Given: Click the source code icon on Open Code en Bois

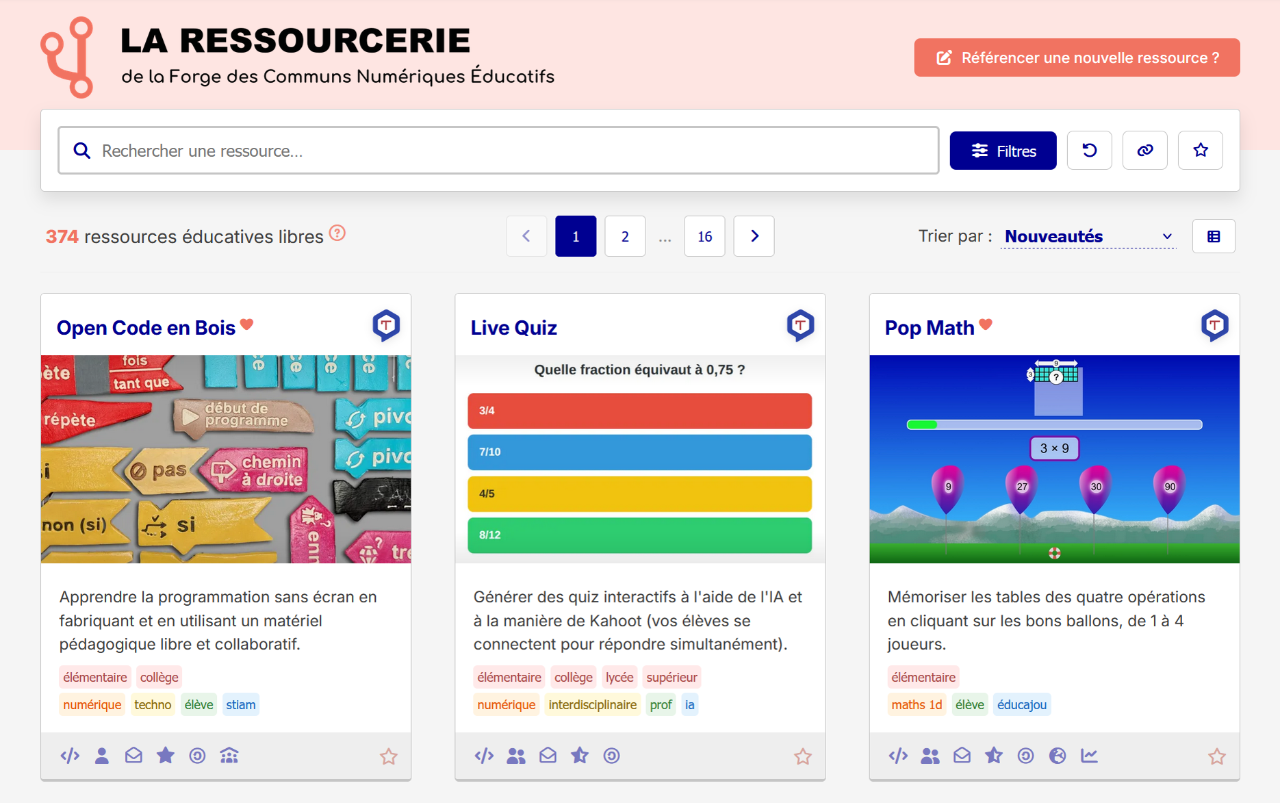Looking at the screenshot, I should coord(70,756).
